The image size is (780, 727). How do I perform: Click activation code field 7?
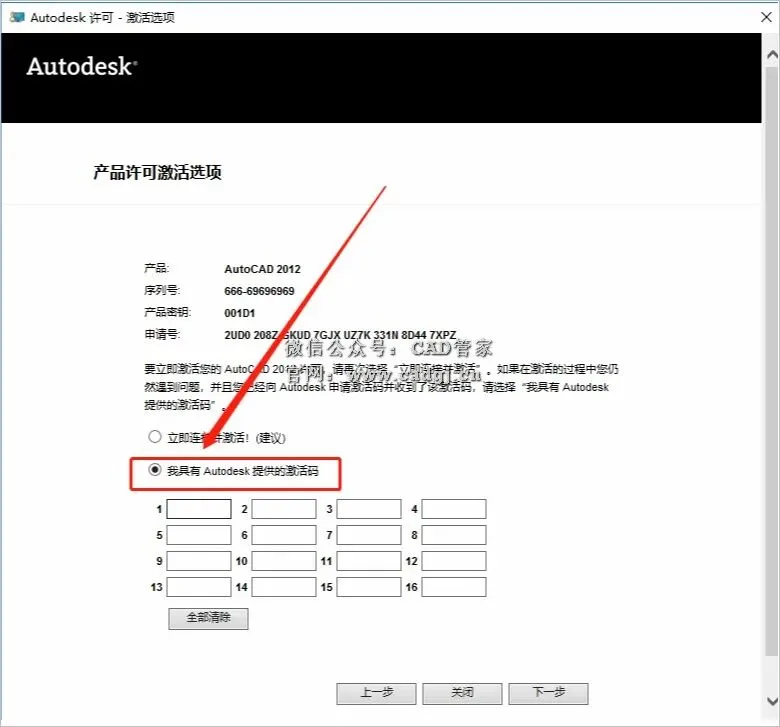[369, 535]
